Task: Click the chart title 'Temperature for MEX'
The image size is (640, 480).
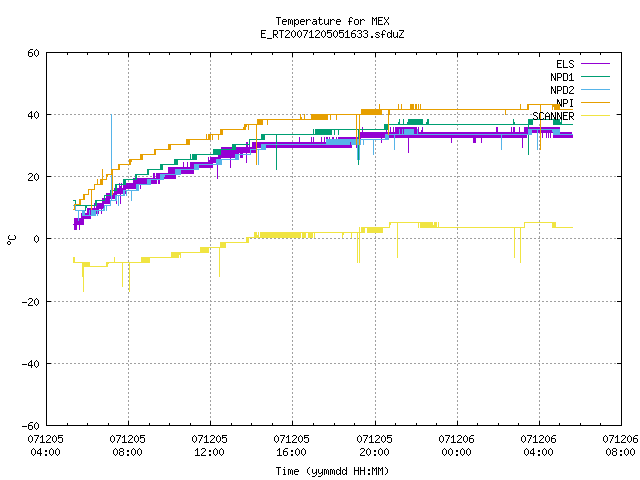Action: (x=332, y=21)
